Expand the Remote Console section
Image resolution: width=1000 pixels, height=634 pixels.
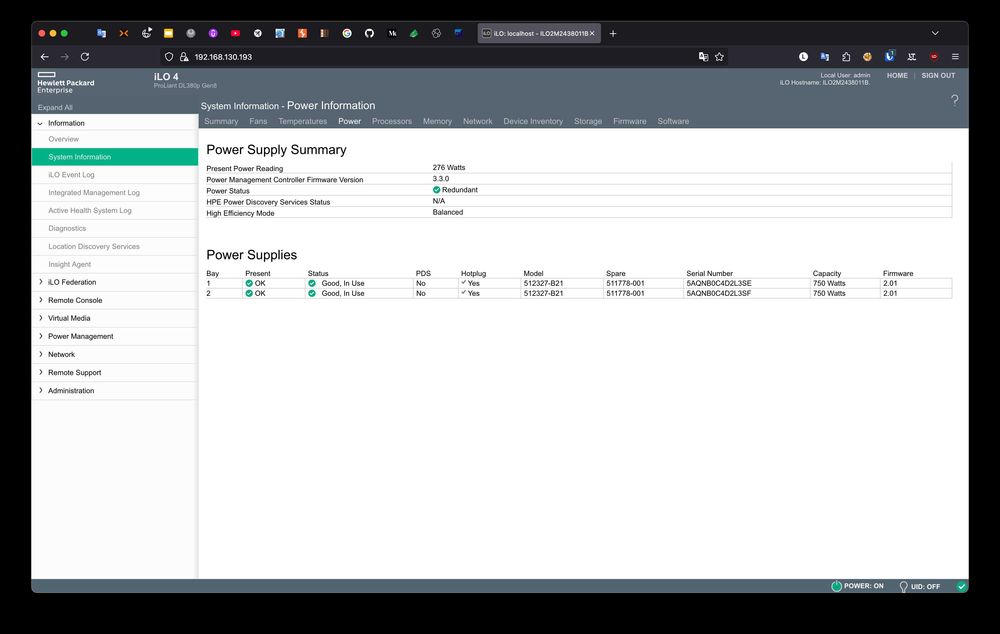tap(41, 300)
